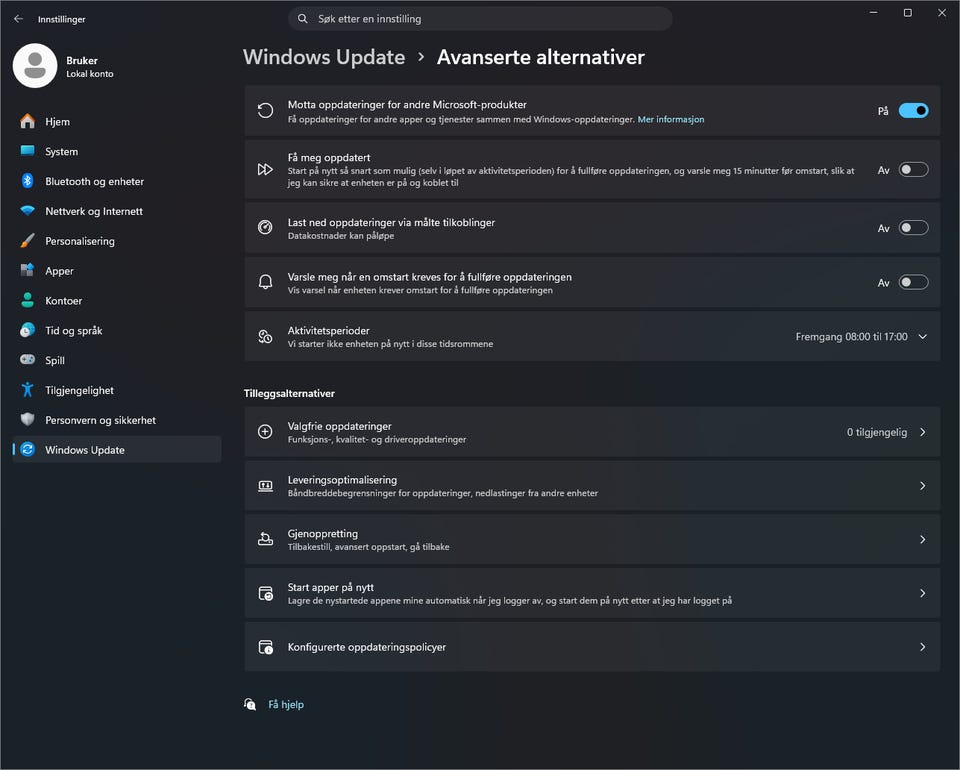
Task: Click the gauge icon for målte tilkoblinger
Action: (x=265, y=228)
